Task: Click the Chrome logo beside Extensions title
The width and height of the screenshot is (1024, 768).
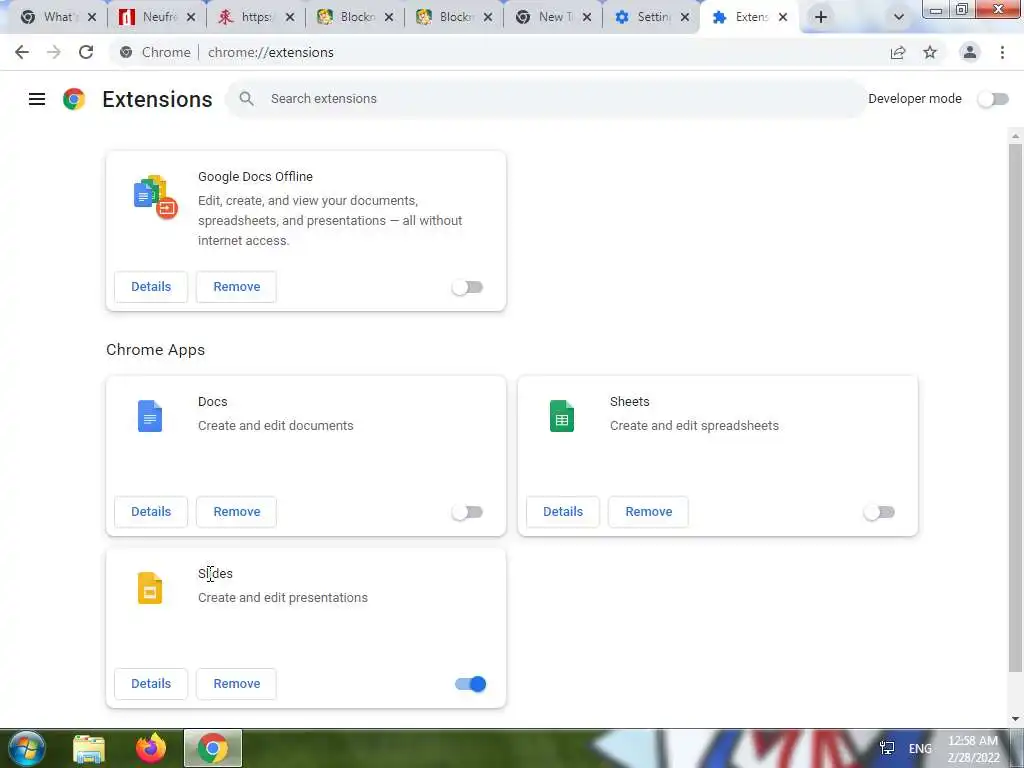Action: [74, 99]
